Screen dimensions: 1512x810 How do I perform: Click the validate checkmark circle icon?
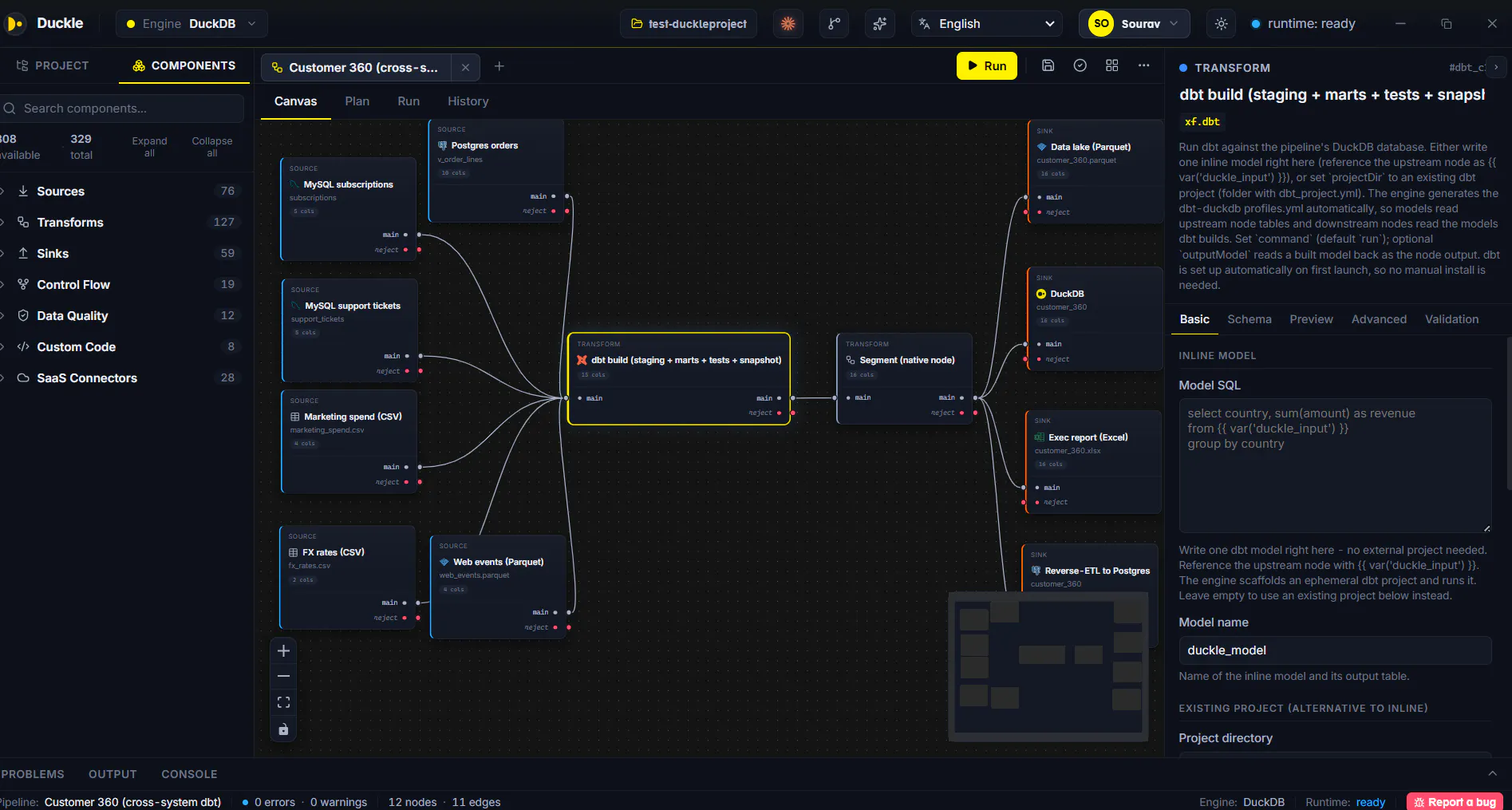1080,65
